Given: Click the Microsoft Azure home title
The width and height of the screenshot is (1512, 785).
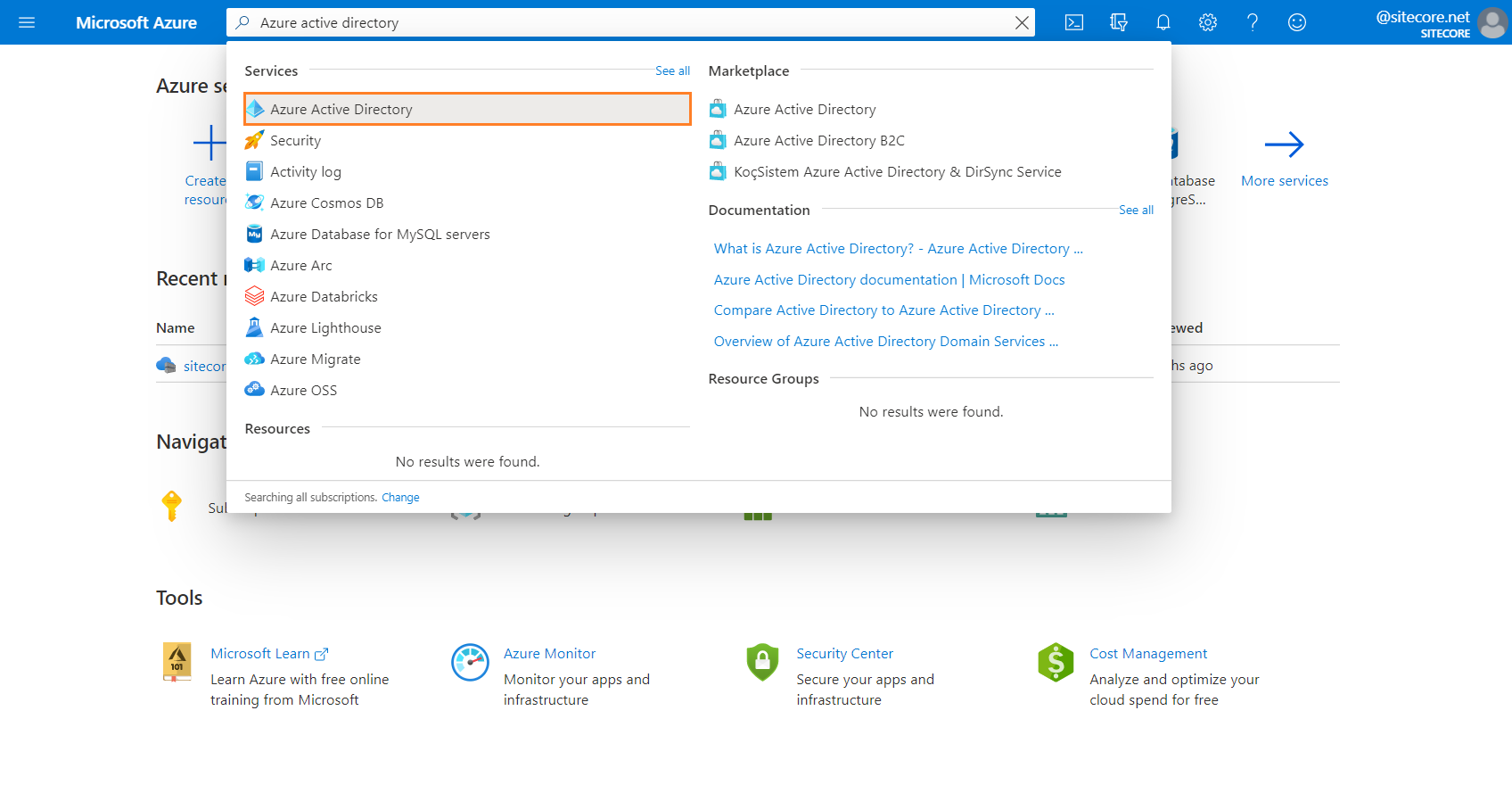Looking at the screenshot, I should point(136,22).
